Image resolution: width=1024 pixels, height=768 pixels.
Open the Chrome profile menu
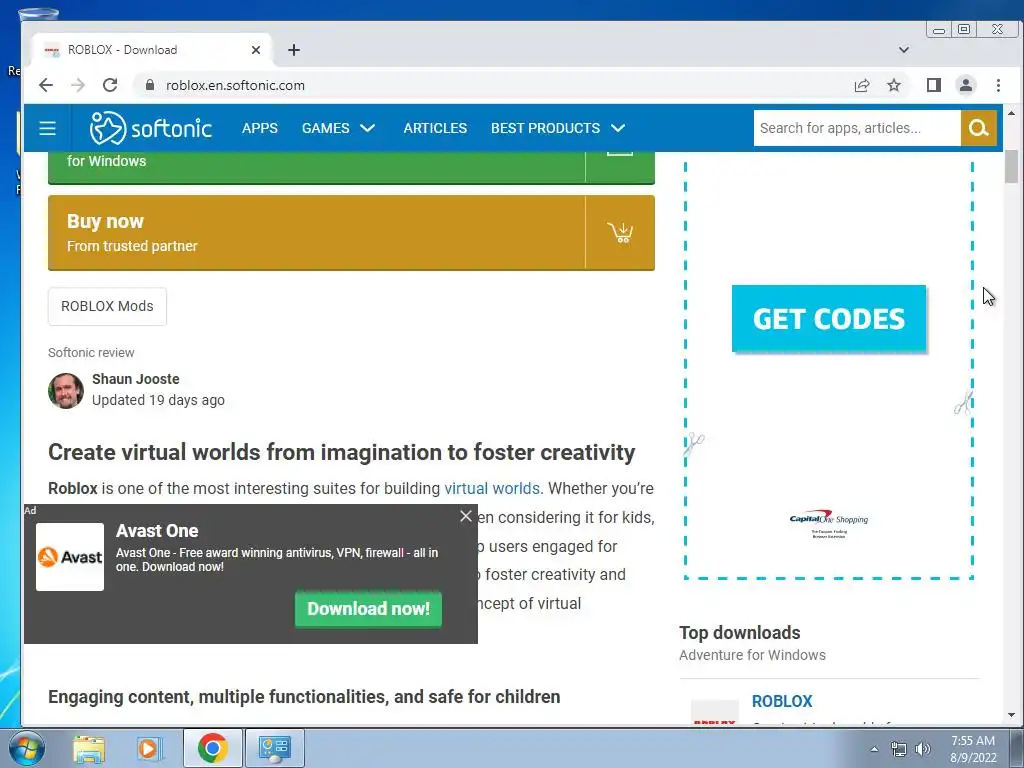pyautogui.click(x=966, y=85)
